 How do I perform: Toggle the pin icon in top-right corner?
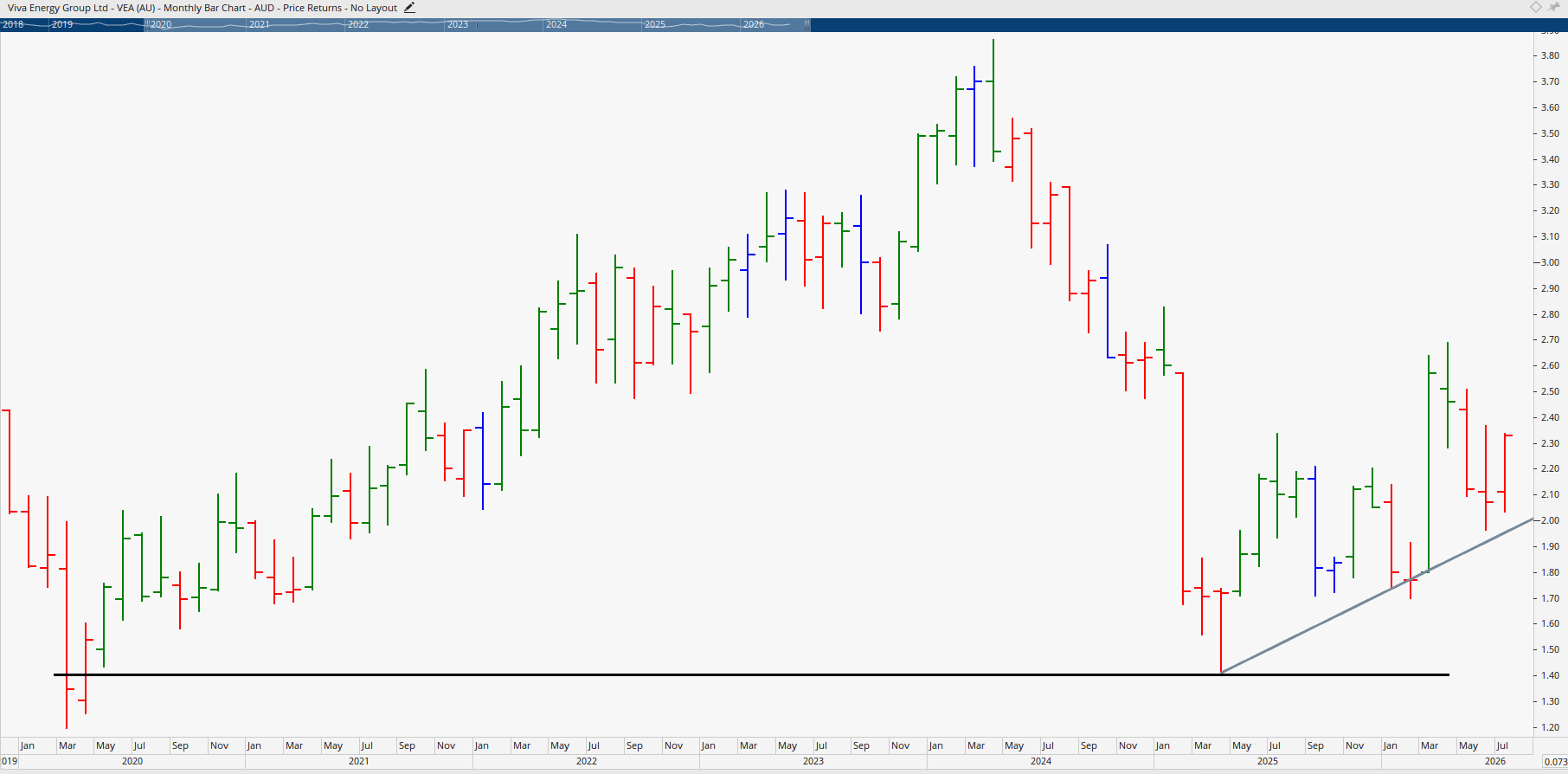click(1554, 7)
